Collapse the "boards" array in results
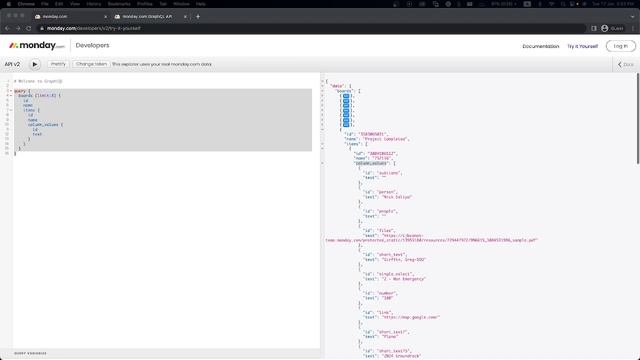Screen dimensions: 640x360 coord(322,91)
